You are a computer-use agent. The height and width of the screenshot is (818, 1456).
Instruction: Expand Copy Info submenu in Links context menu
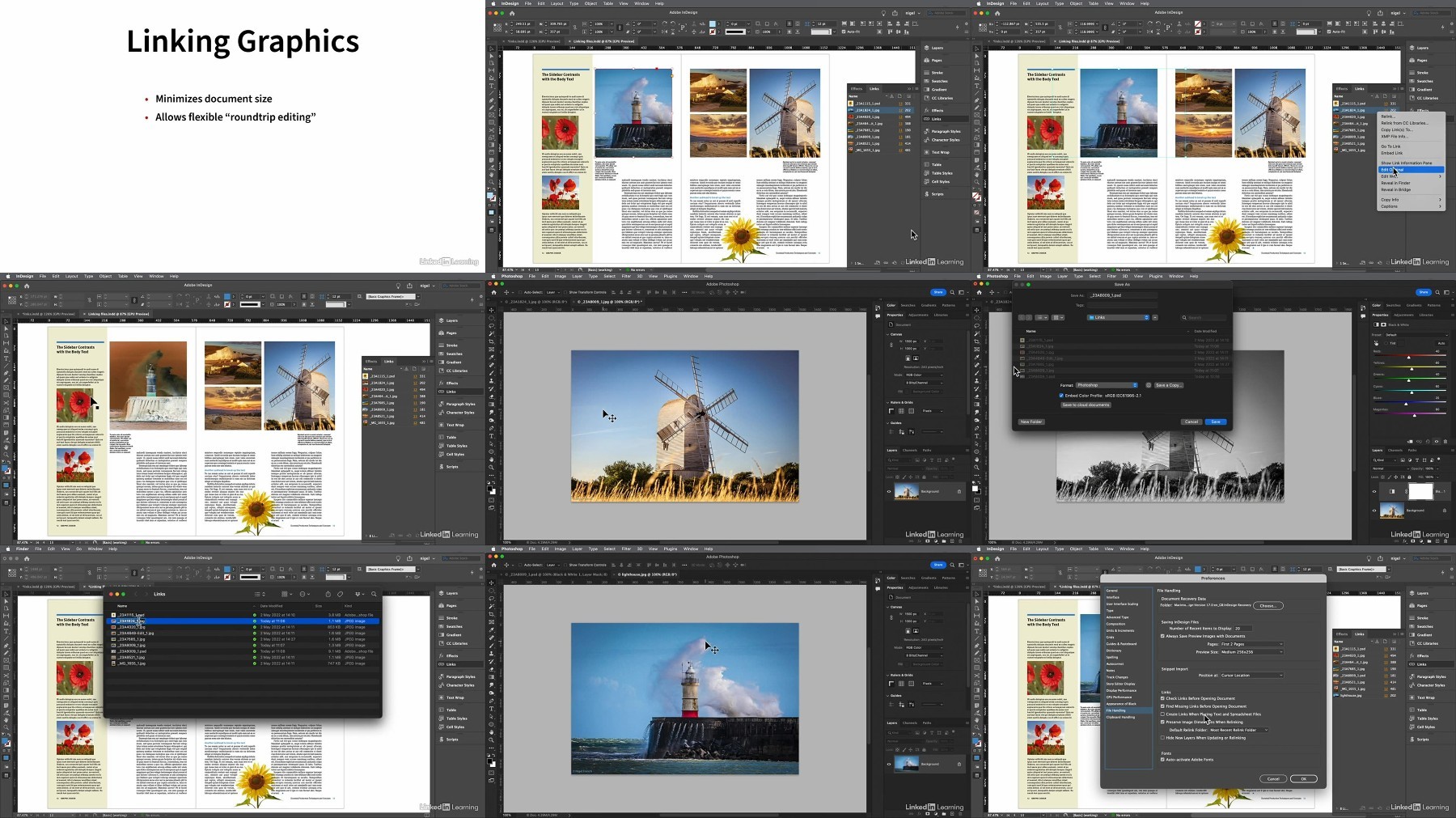[1411, 200]
